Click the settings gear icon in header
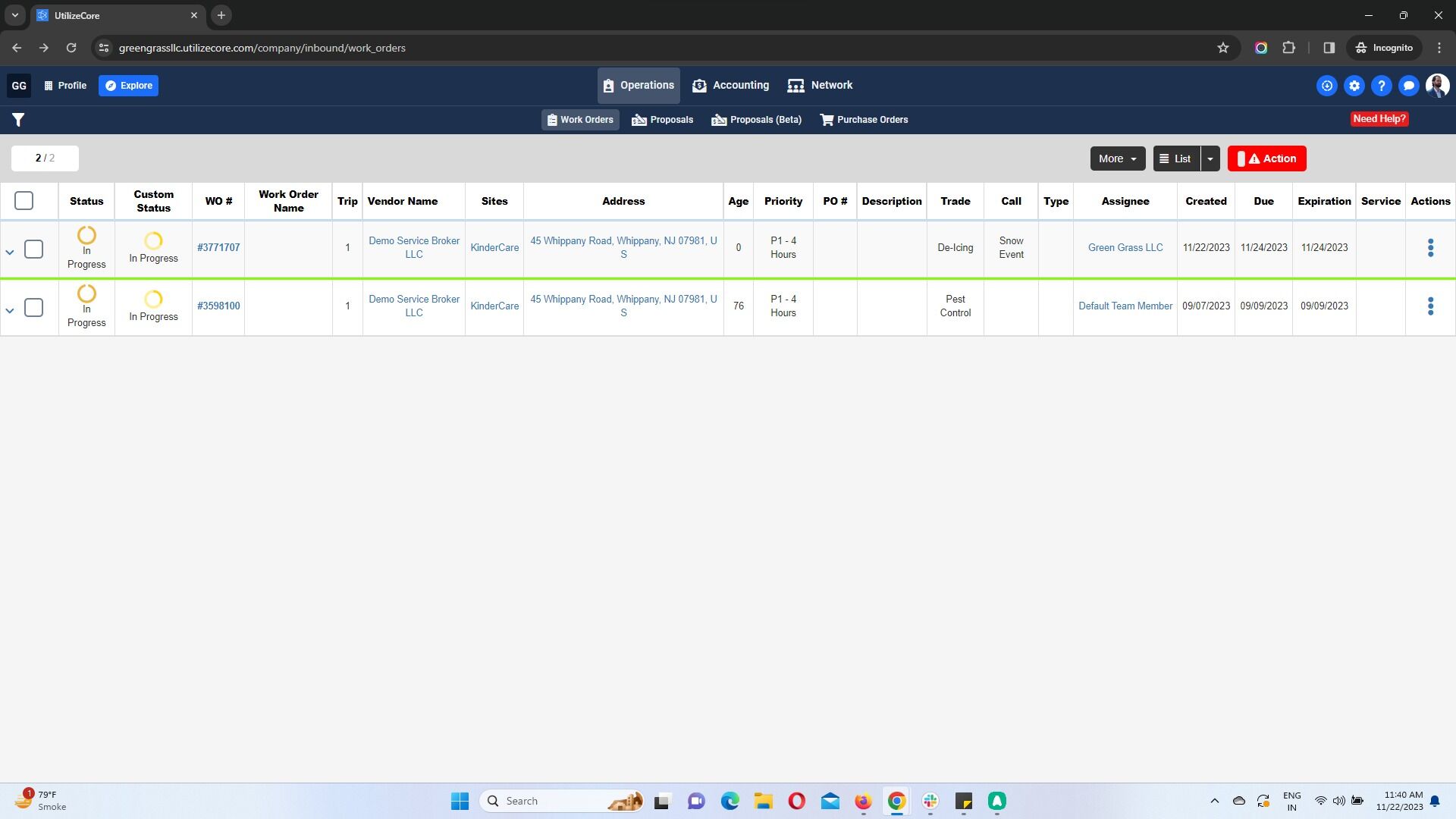 coord(1354,86)
